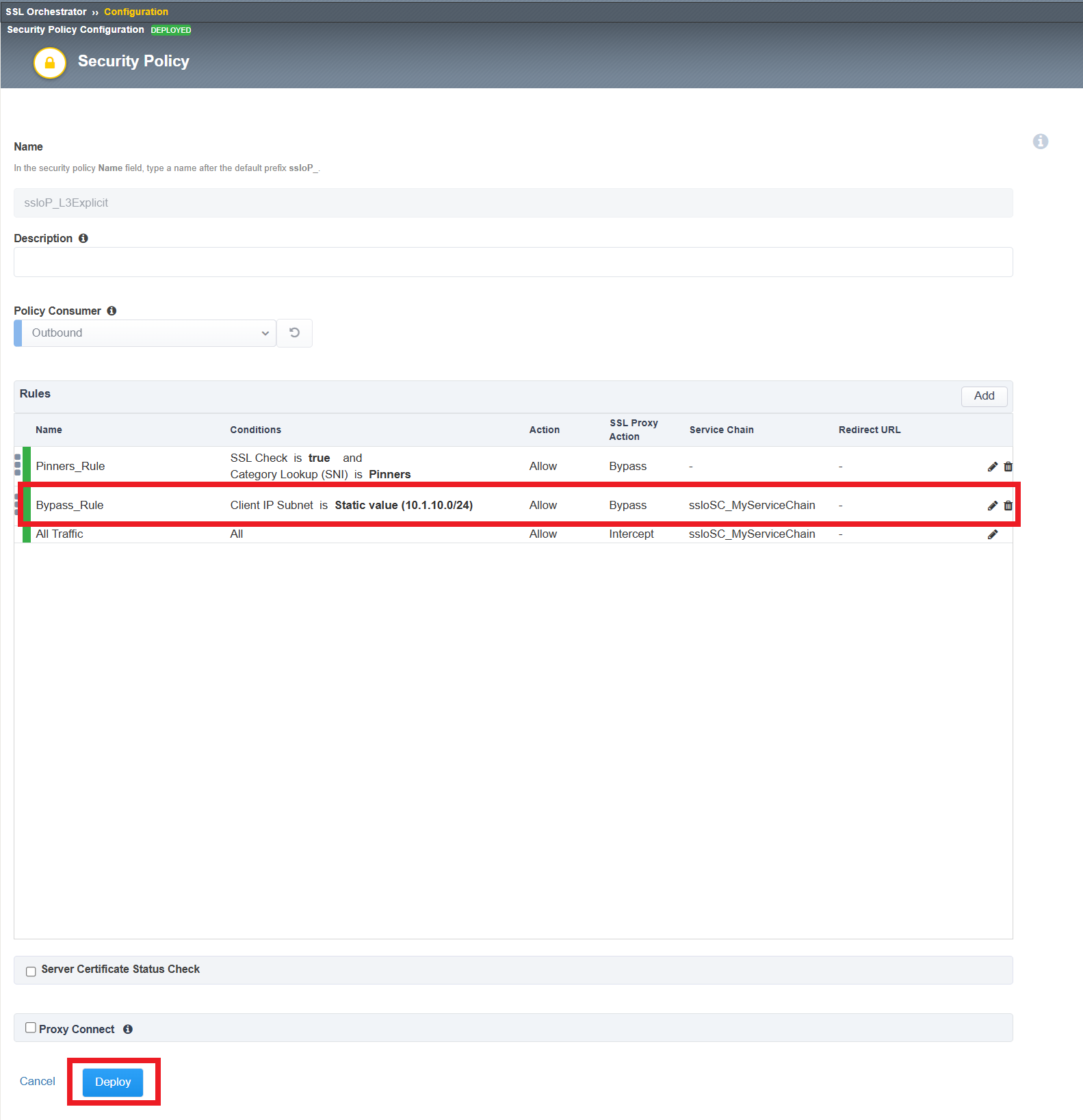Select the Bypass_Rule name cell
The height and width of the screenshot is (1120, 1083).
70,505
